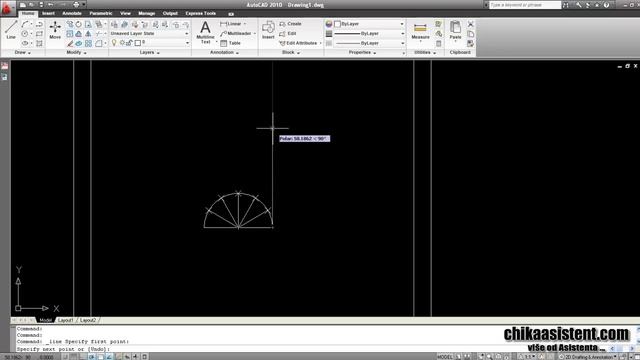Open the Help question mark icon
Viewport: 640px width, 360px height.
point(607,5)
